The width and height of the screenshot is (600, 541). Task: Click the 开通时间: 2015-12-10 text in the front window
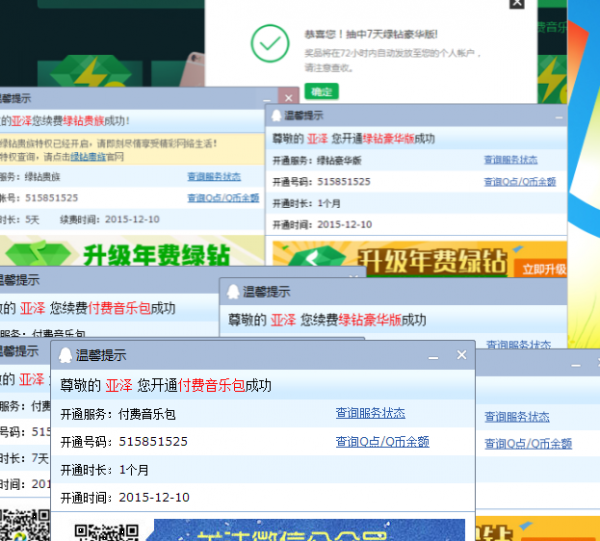(125, 497)
